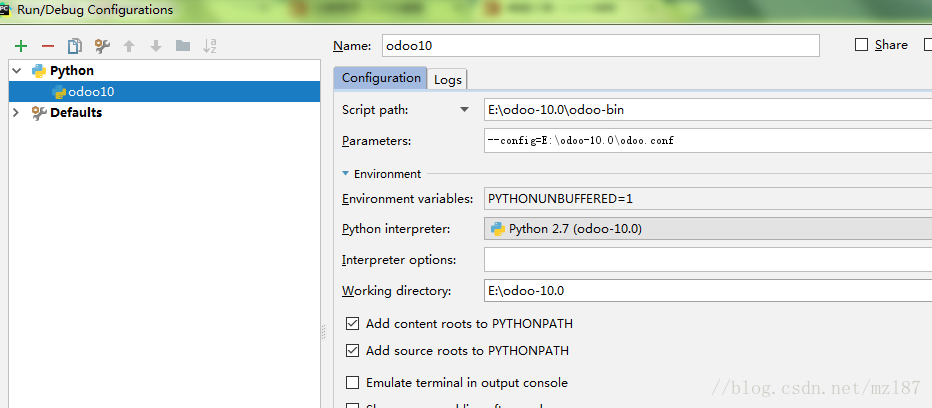Add a new configuration with the plus icon
This screenshot has height=408, width=932.
[21, 46]
